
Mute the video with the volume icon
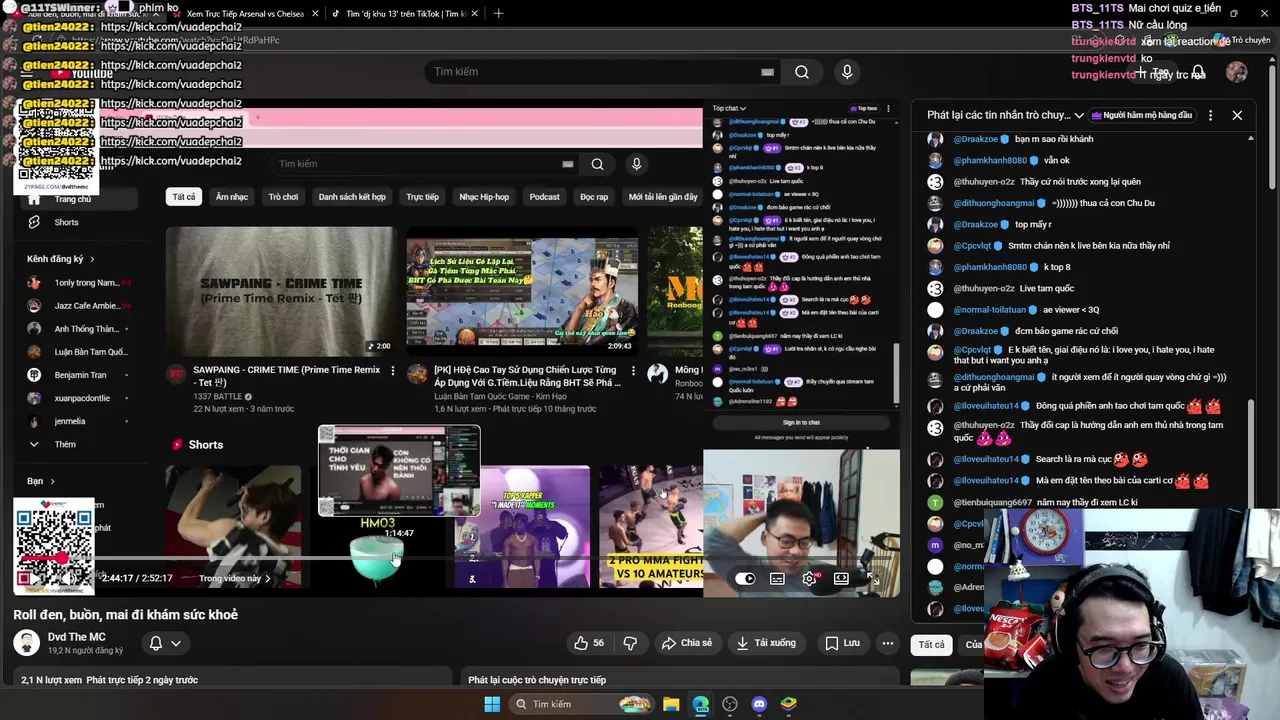click(70, 578)
